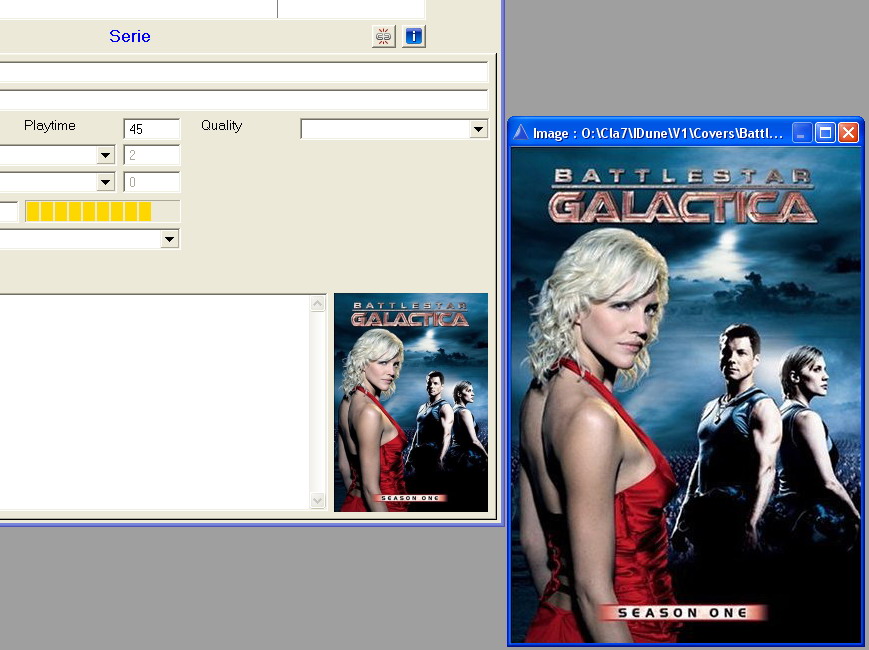Click the first long text field under Serie
The width and height of the screenshot is (869, 650).
pyautogui.click(x=244, y=72)
